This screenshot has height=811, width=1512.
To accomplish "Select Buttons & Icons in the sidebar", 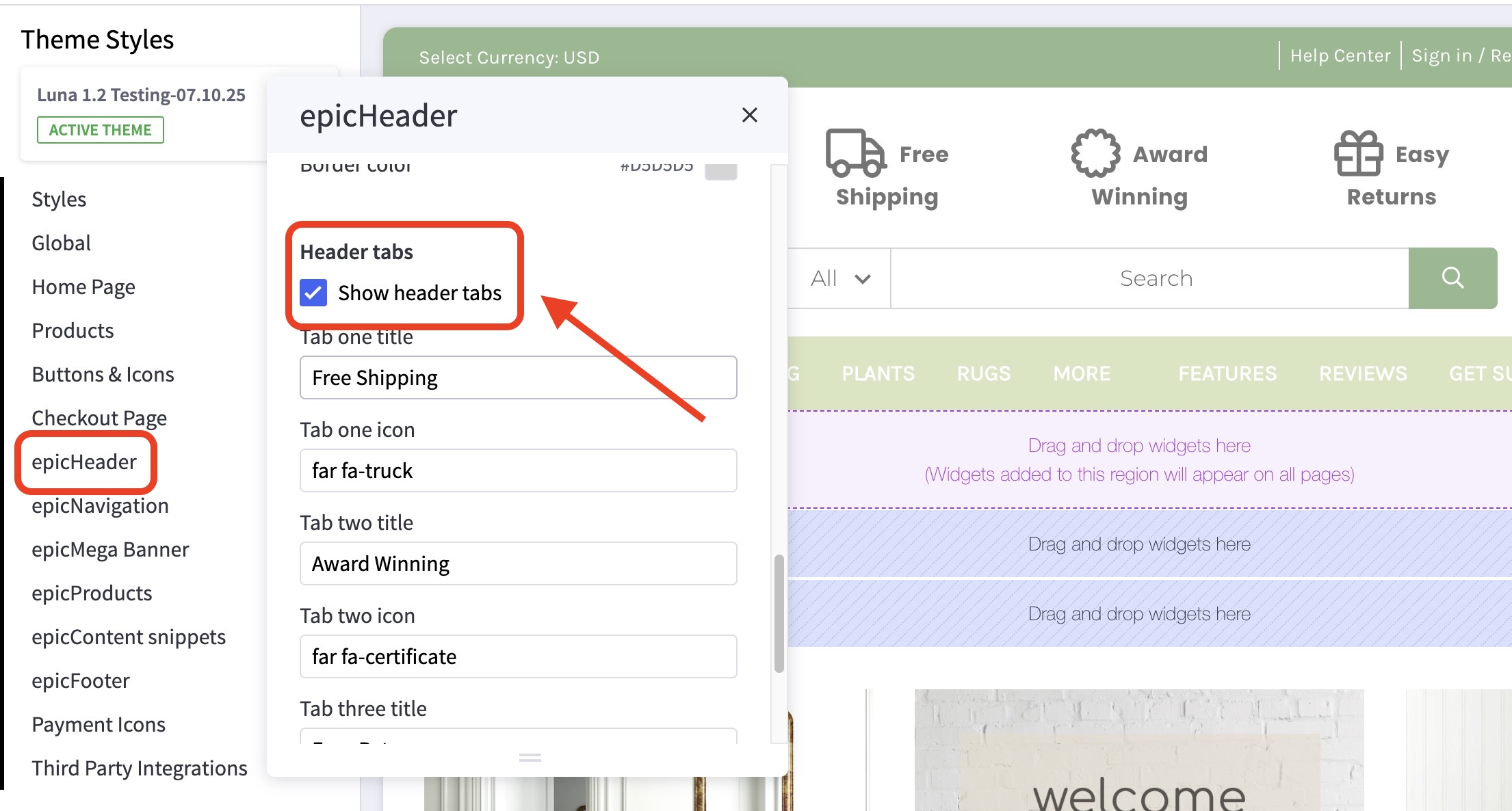I will click(102, 374).
